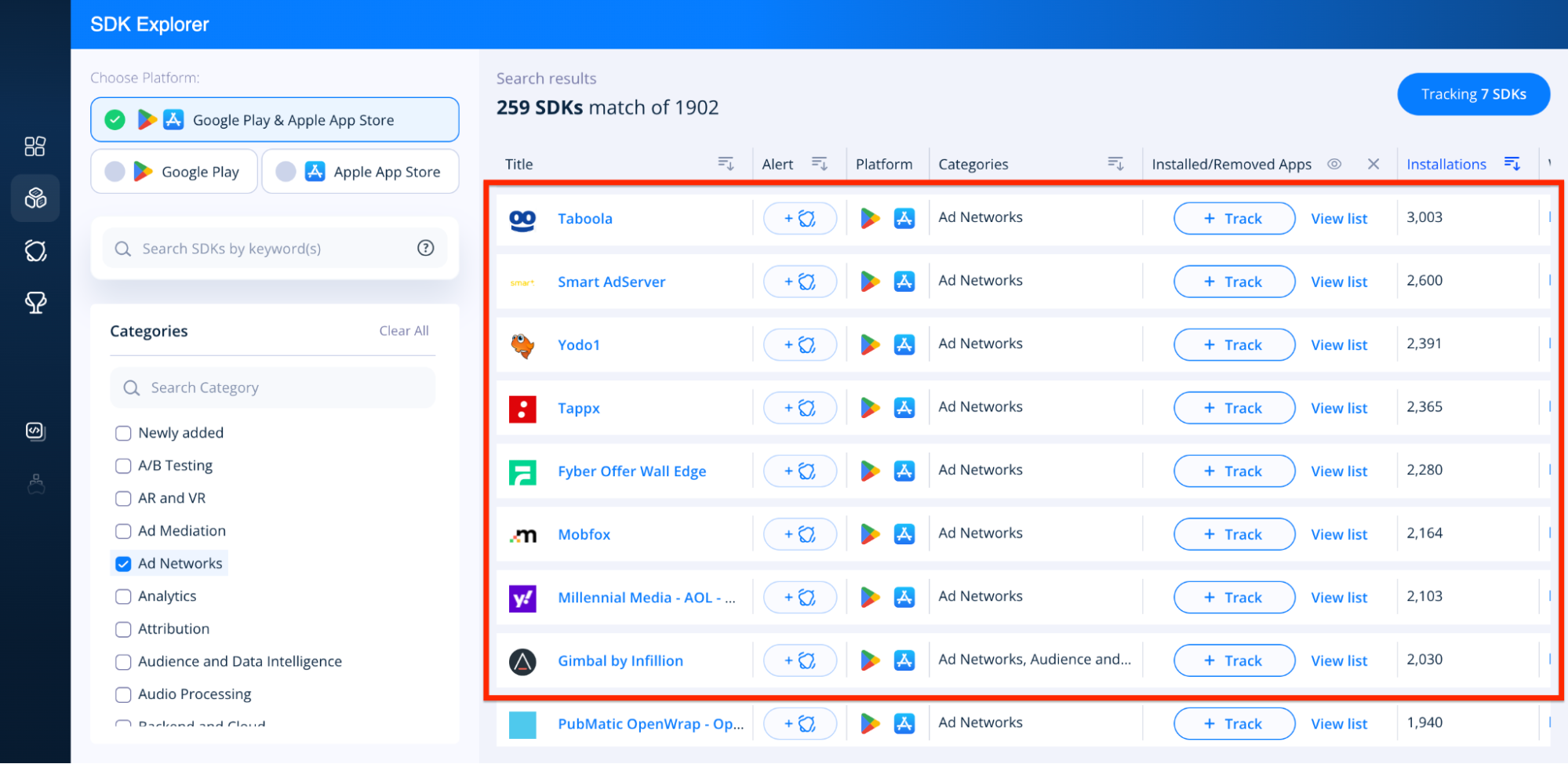The image size is (1568, 764).
Task: Check Audience and Data Intelligence category
Action: click(123, 662)
